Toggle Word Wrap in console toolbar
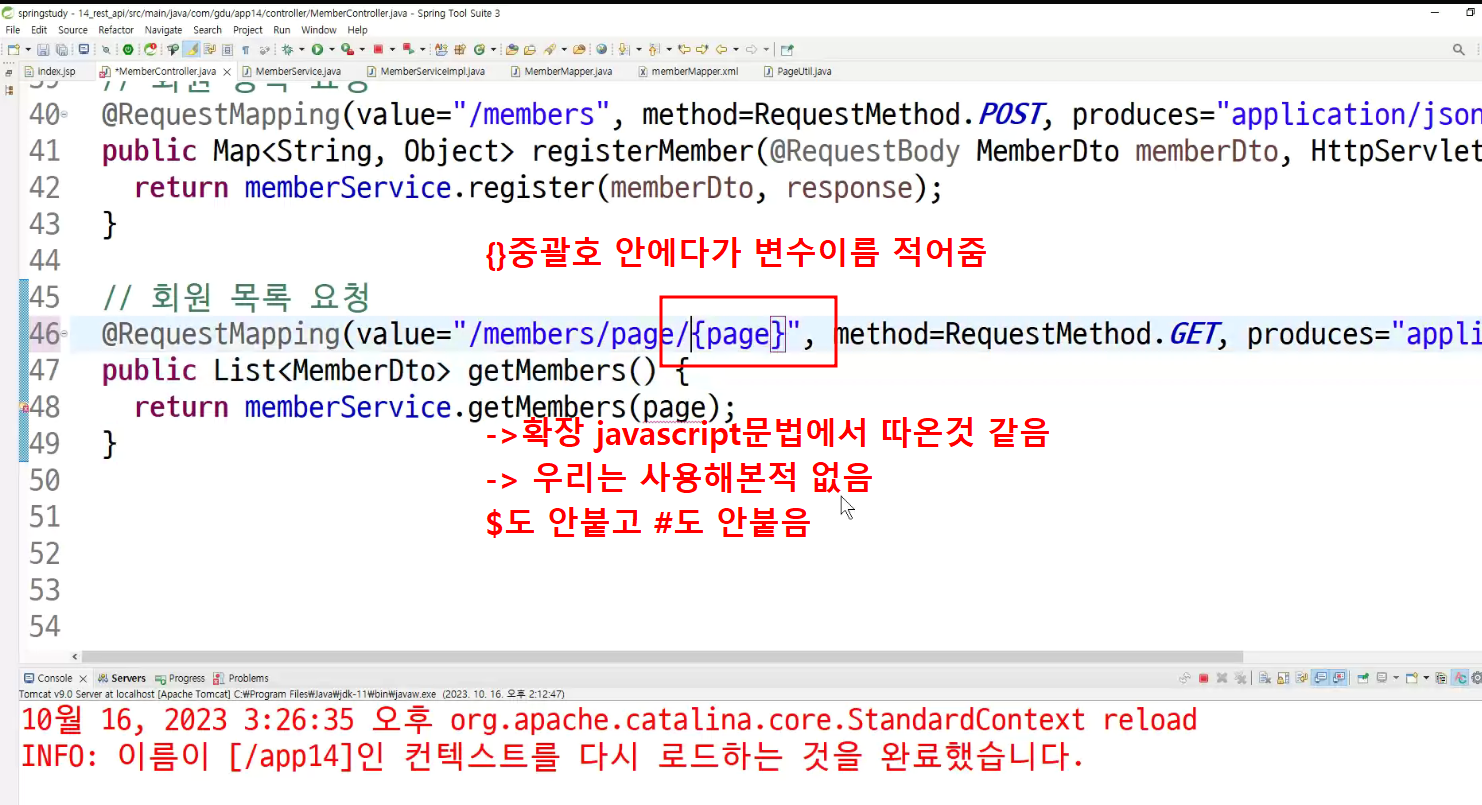Viewport: 1482px width, 805px height. tap(1302, 678)
